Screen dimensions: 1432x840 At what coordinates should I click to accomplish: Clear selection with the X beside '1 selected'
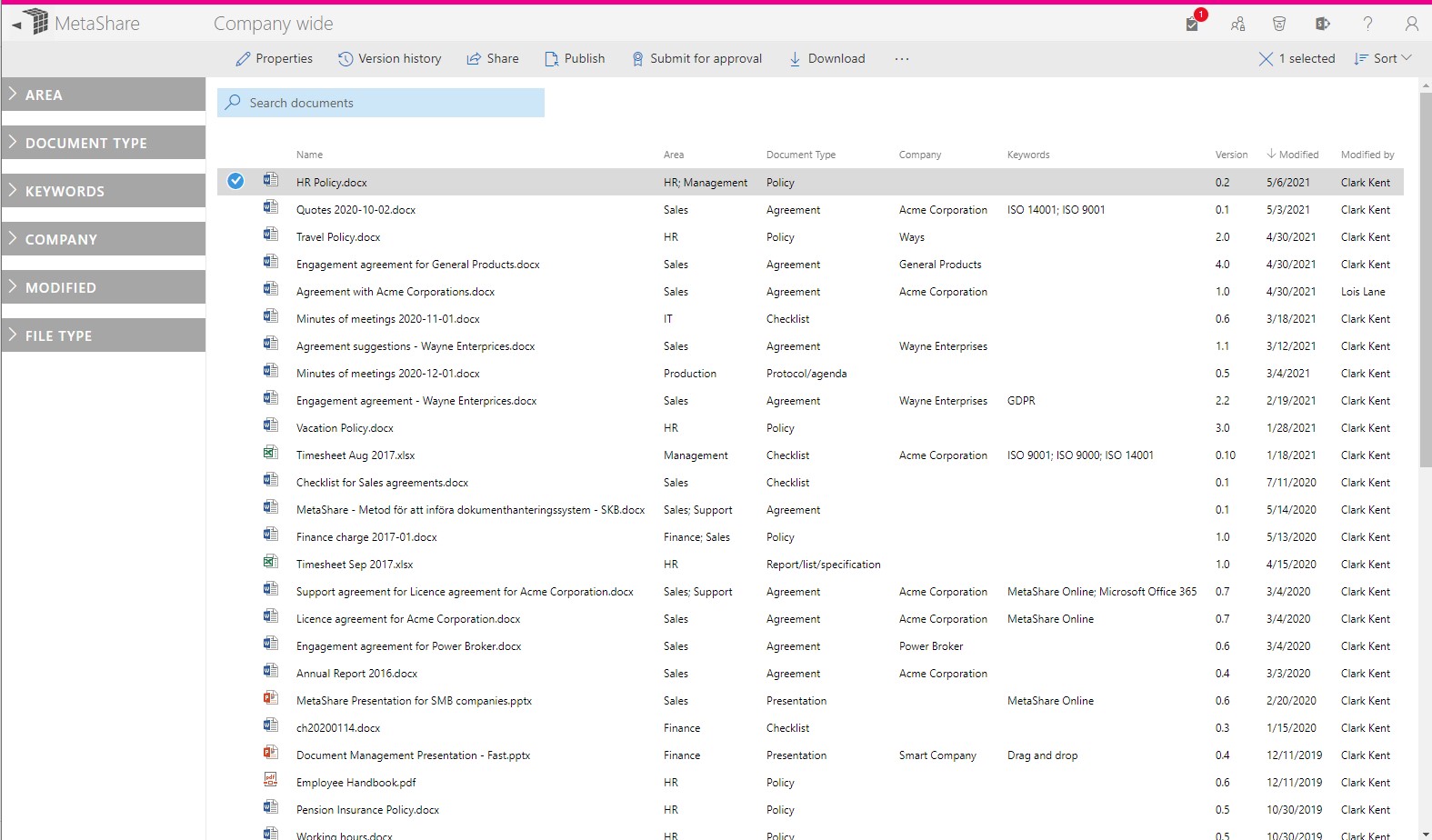pos(1266,58)
